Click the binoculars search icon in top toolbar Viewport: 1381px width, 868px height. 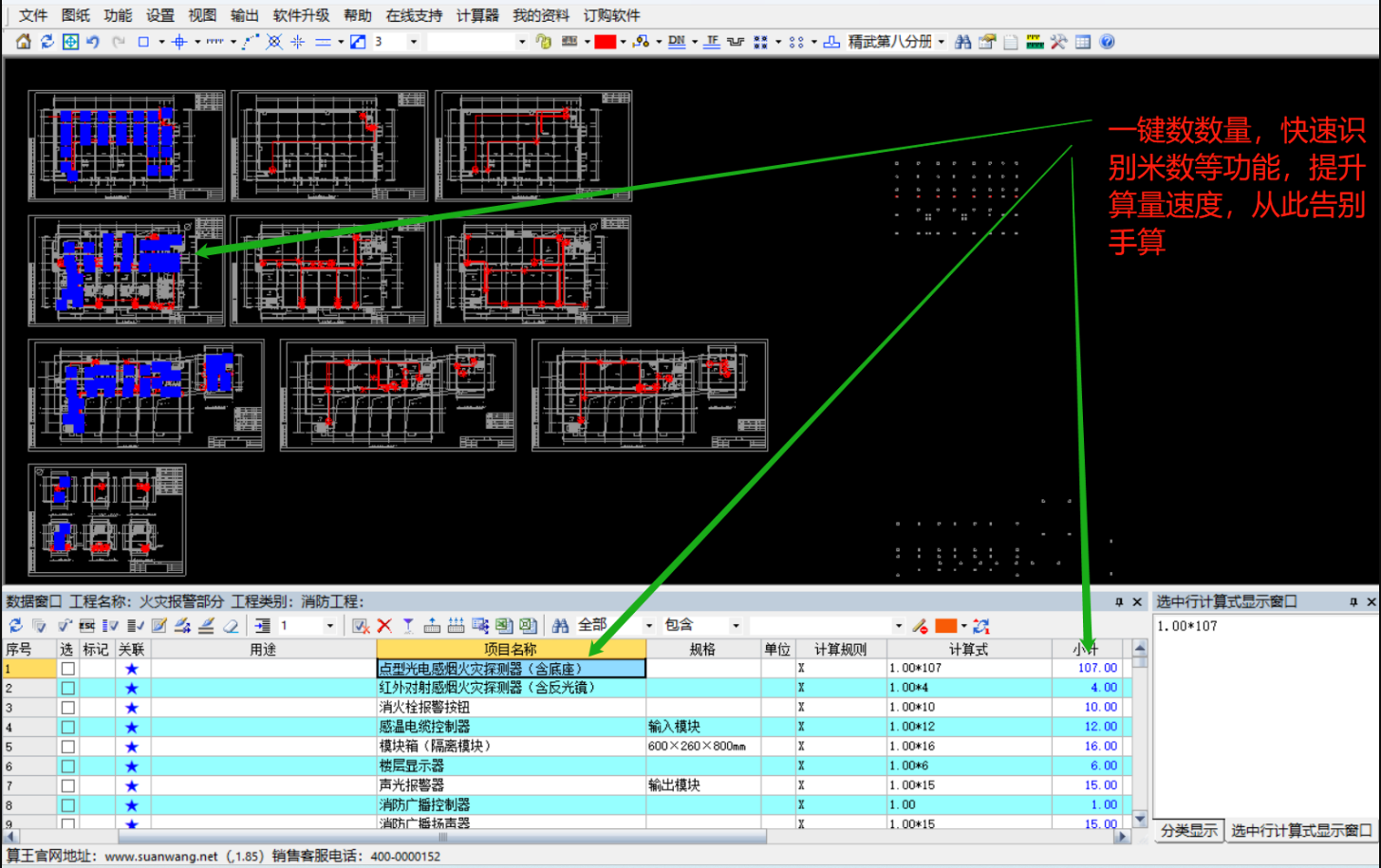(x=962, y=42)
